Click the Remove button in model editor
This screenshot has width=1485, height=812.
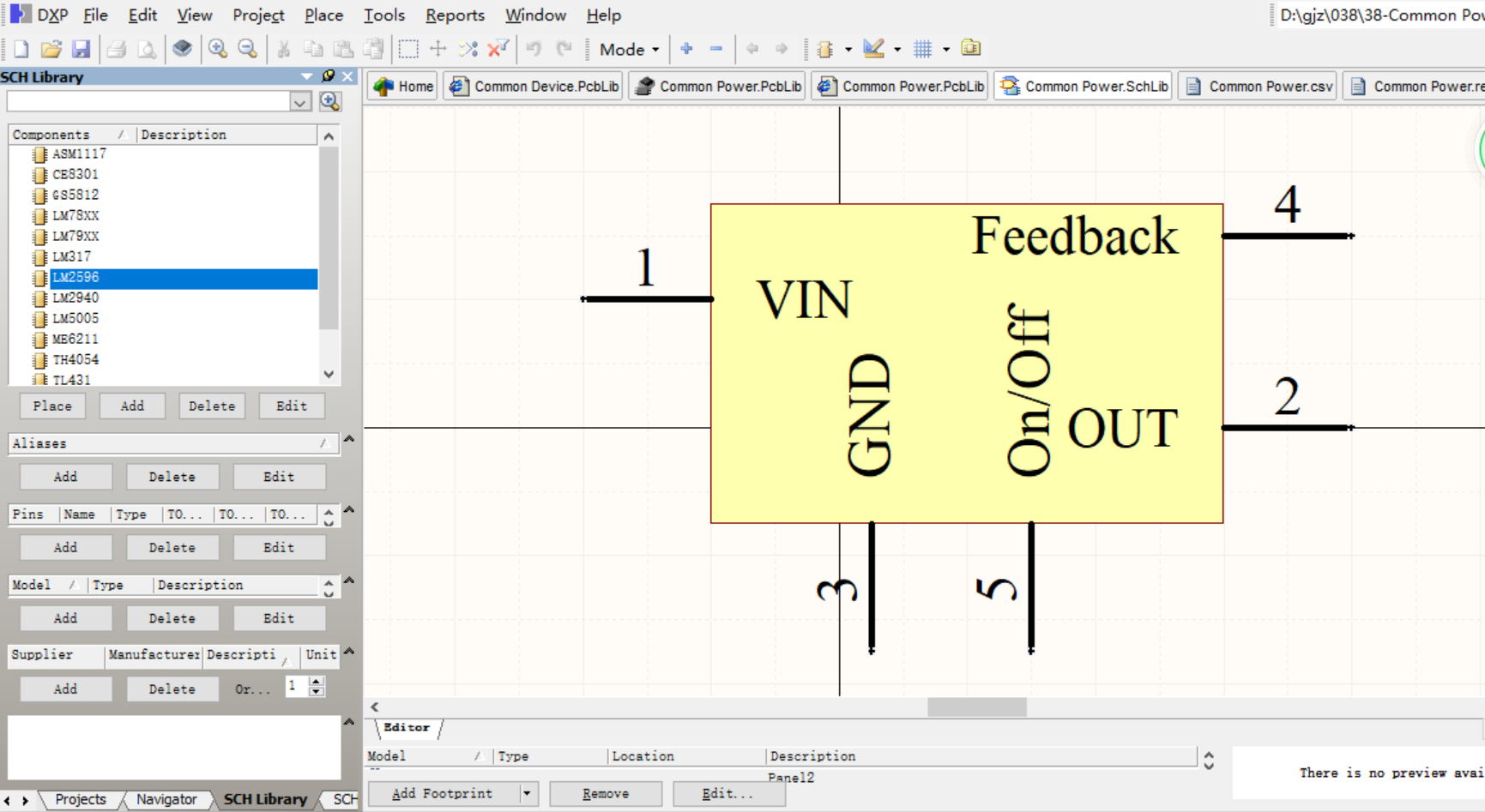(606, 794)
